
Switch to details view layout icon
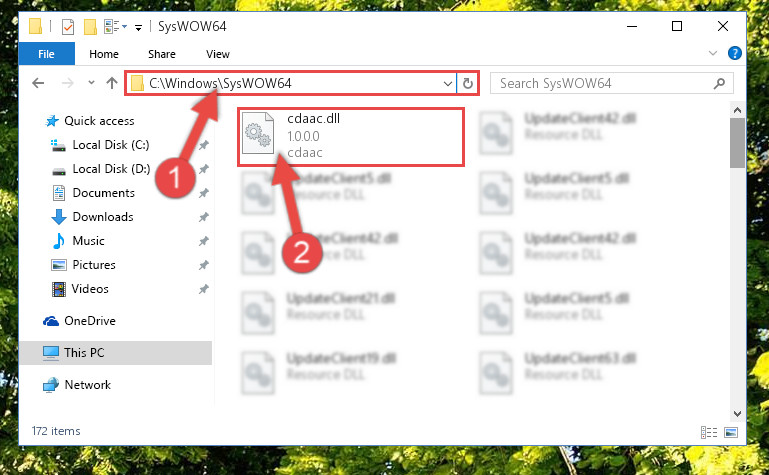709,432
